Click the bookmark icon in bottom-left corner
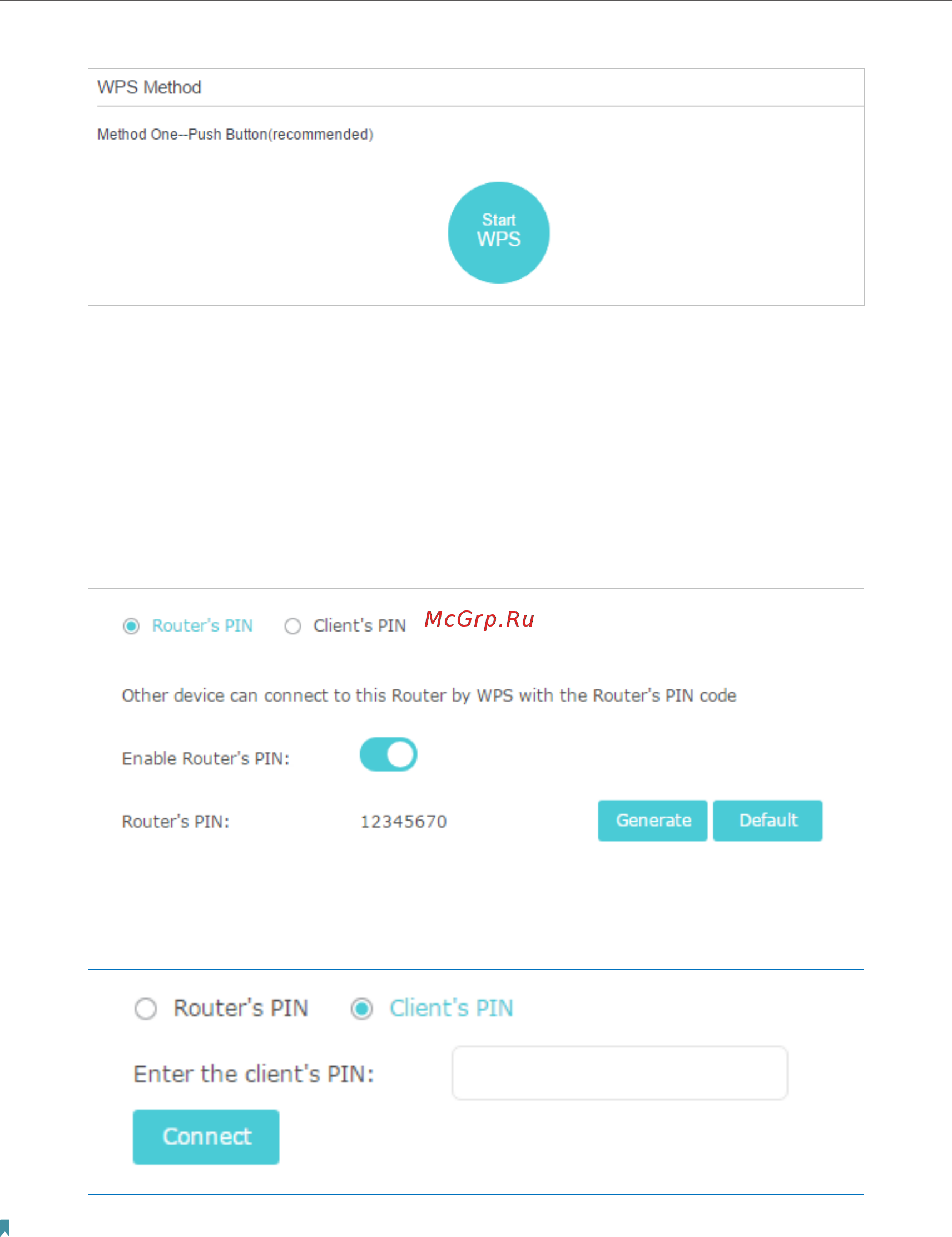Viewport: 952px width, 1237px height. click(x=4, y=1228)
